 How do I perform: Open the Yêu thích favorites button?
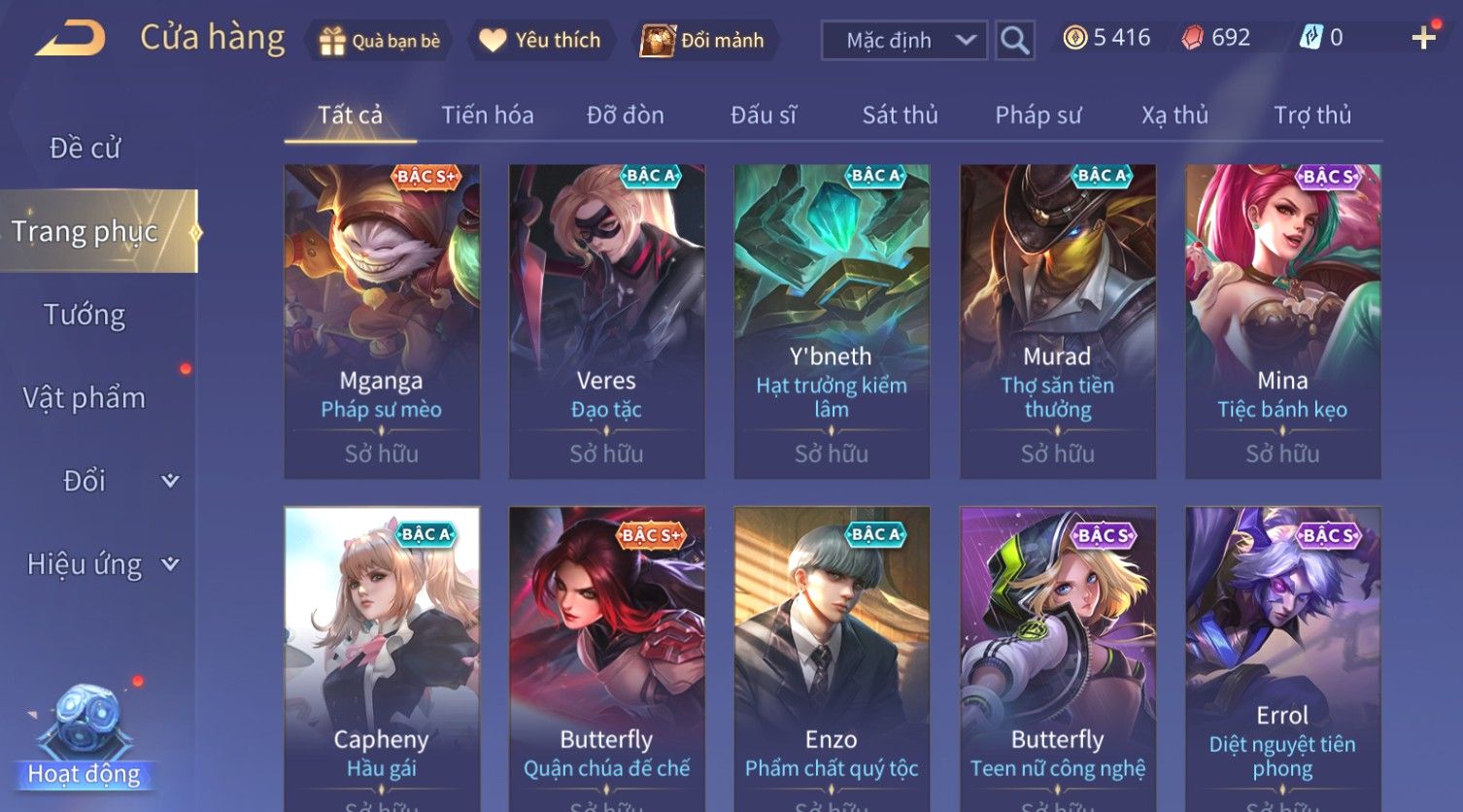[542, 41]
